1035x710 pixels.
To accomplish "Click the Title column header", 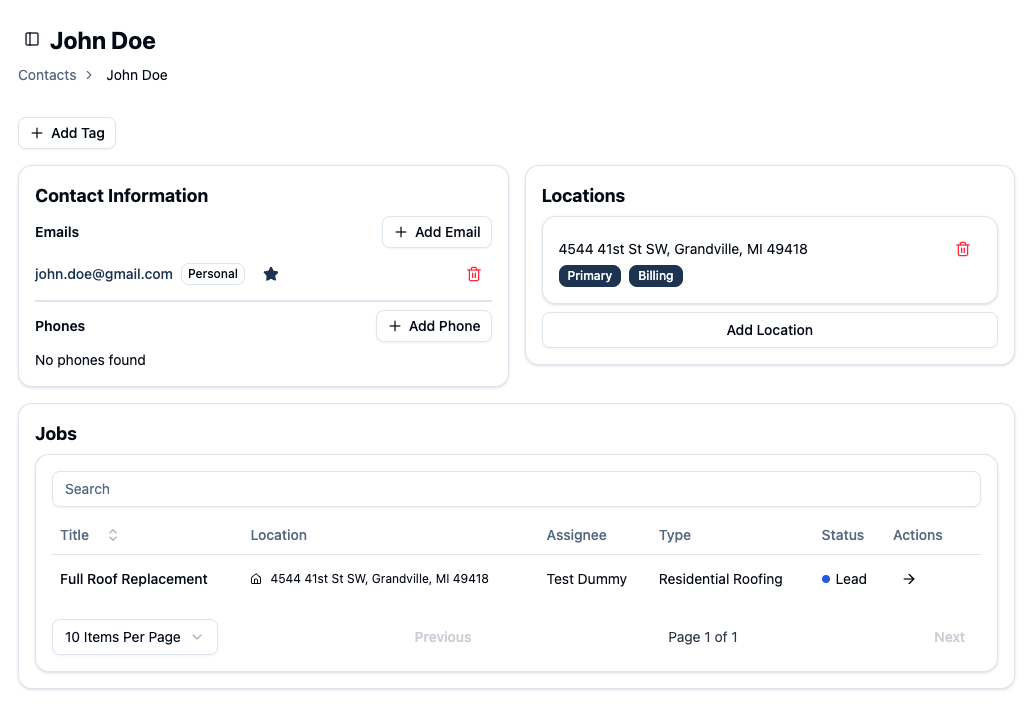I will tap(75, 535).
